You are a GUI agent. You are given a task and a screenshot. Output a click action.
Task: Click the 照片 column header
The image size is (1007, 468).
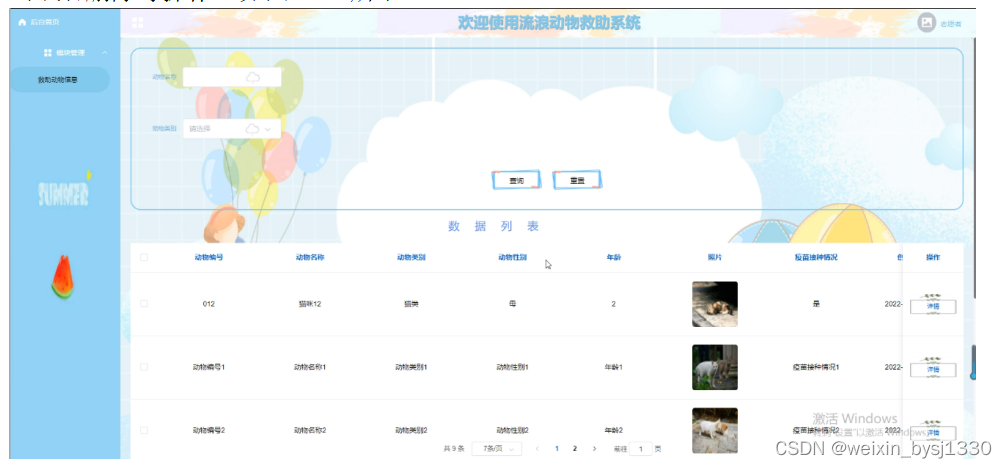[715, 257]
